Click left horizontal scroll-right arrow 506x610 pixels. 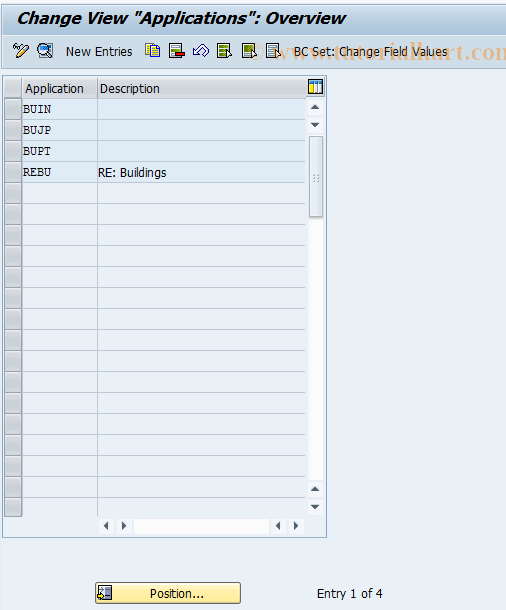[124, 526]
